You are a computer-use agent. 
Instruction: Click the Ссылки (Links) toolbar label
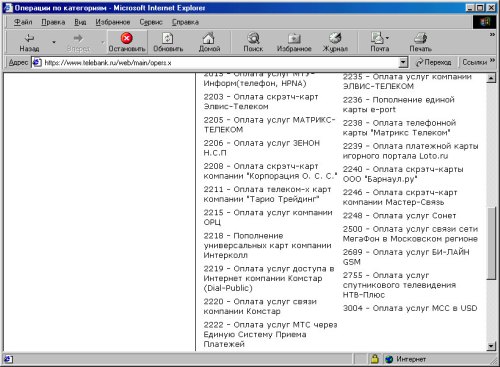click(474, 62)
